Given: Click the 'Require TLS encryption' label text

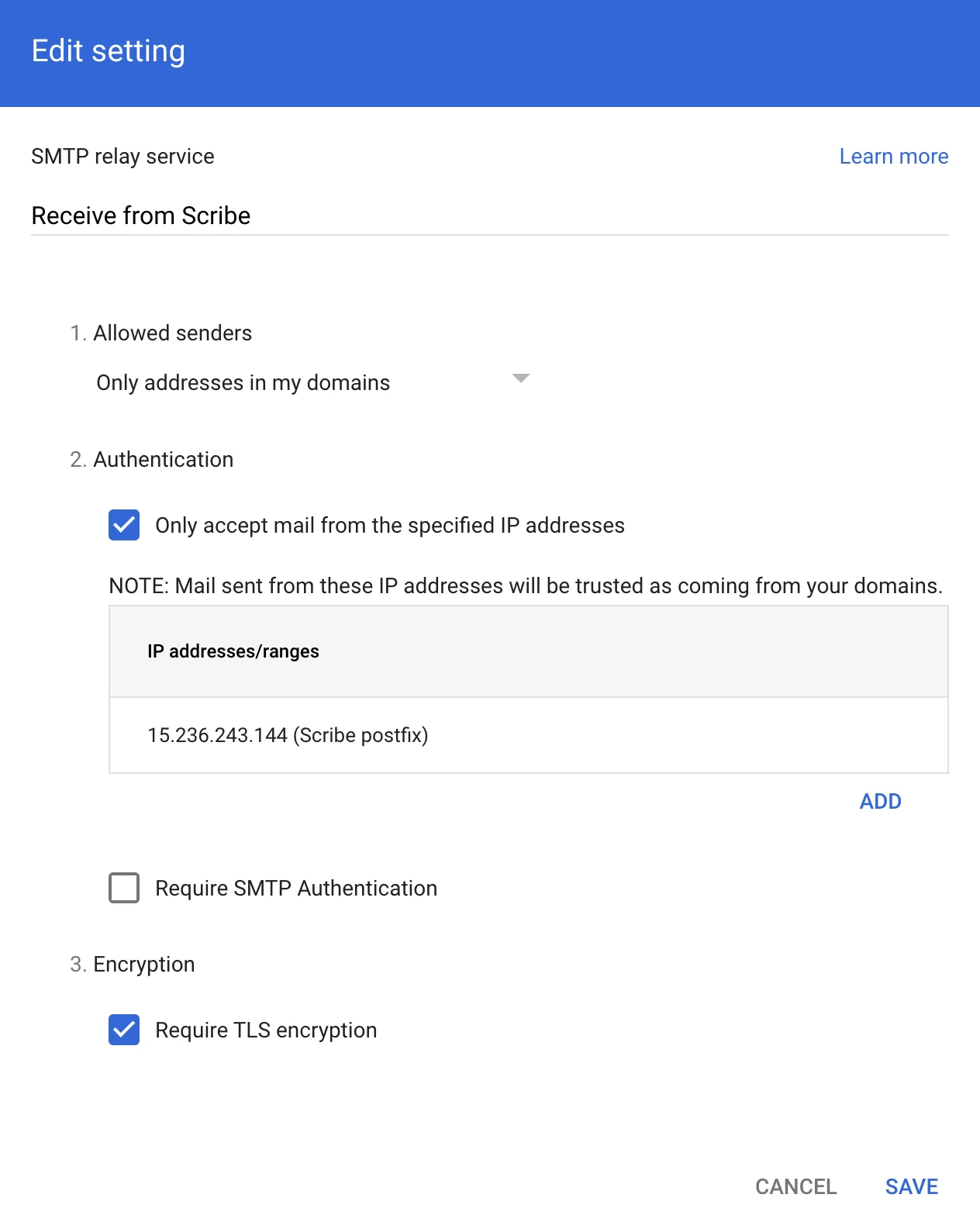Looking at the screenshot, I should (x=266, y=1030).
